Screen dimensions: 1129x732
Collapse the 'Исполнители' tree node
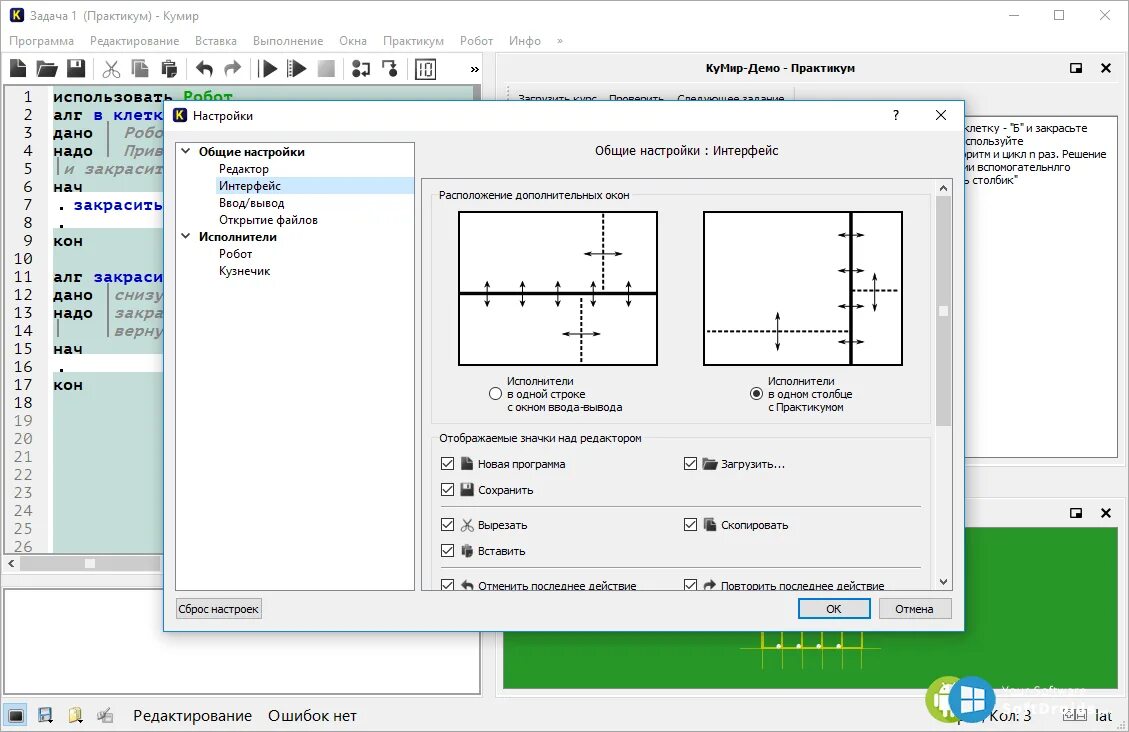coord(186,236)
